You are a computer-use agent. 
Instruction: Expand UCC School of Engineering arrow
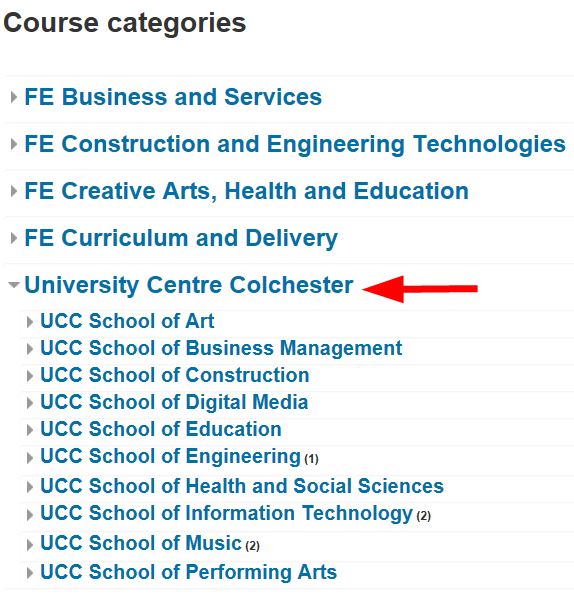click(x=30, y=458)
